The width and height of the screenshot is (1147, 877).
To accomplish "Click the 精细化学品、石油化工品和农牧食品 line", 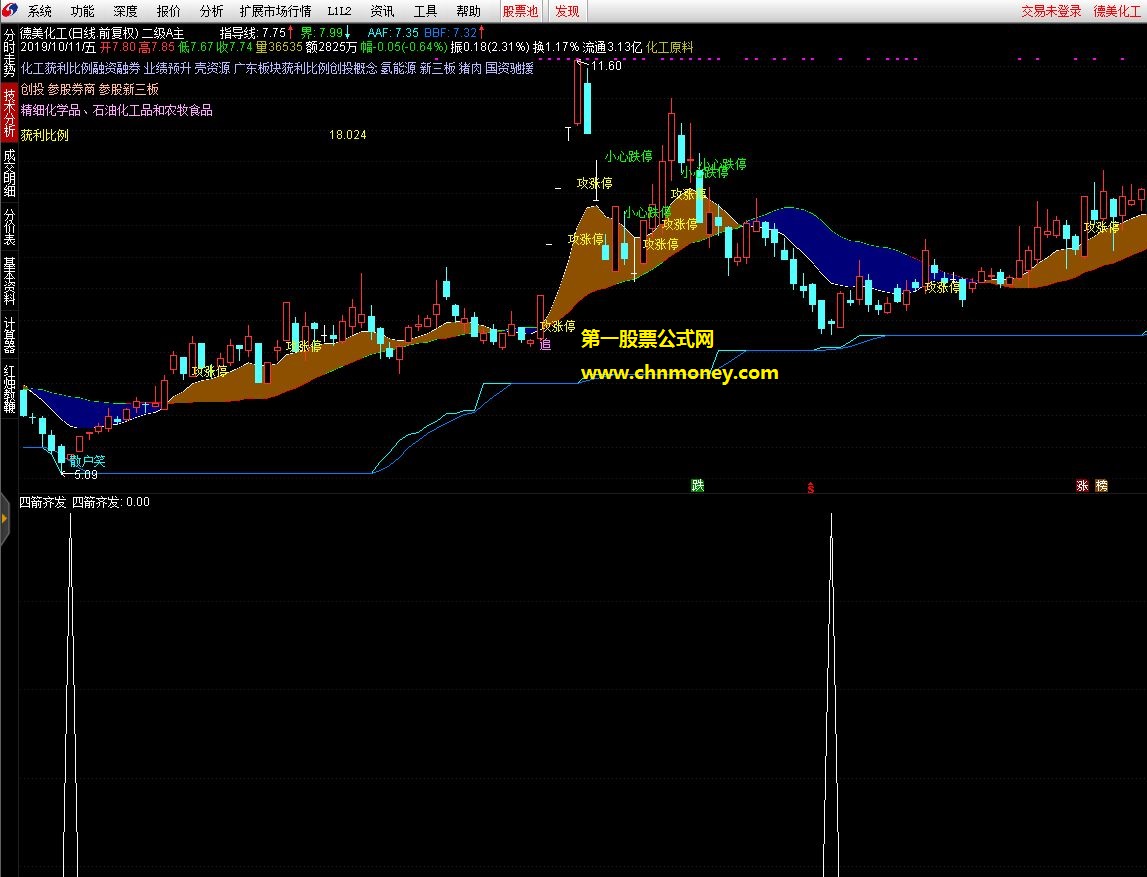I will tap(116, 110).
